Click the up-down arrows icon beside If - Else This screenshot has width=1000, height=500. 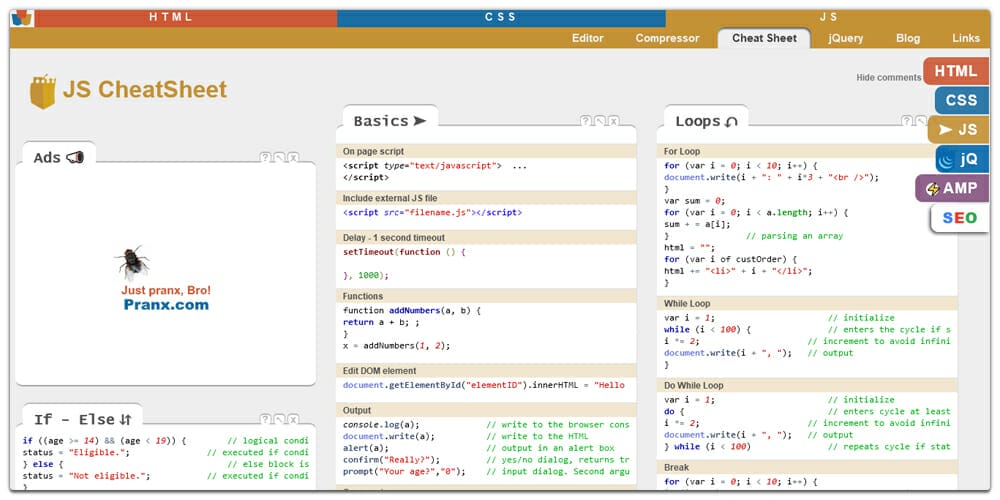pyautogui.click(x=126, y=419)
